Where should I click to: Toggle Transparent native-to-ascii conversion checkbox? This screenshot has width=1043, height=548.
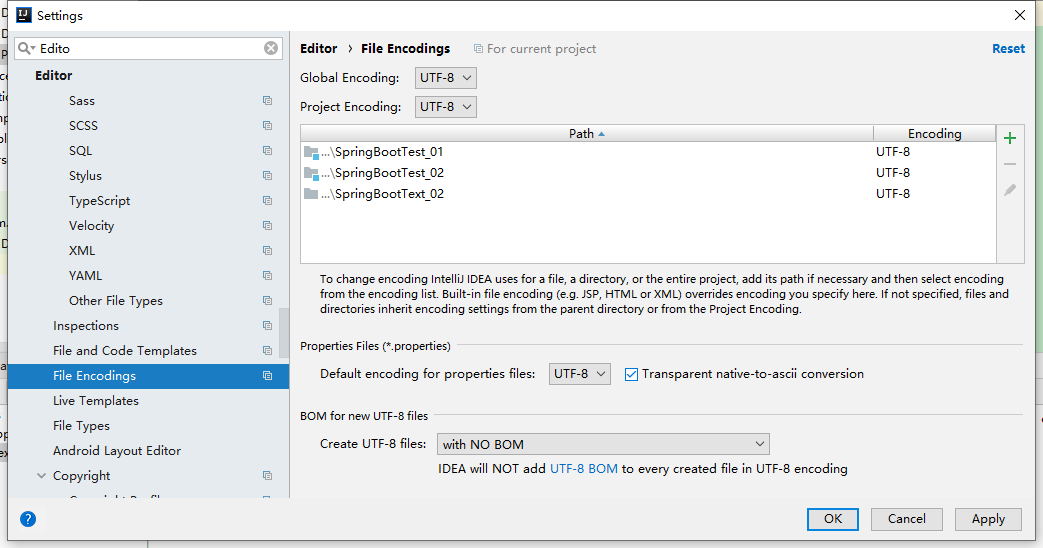pyautogui.click(x=631, y=374)
